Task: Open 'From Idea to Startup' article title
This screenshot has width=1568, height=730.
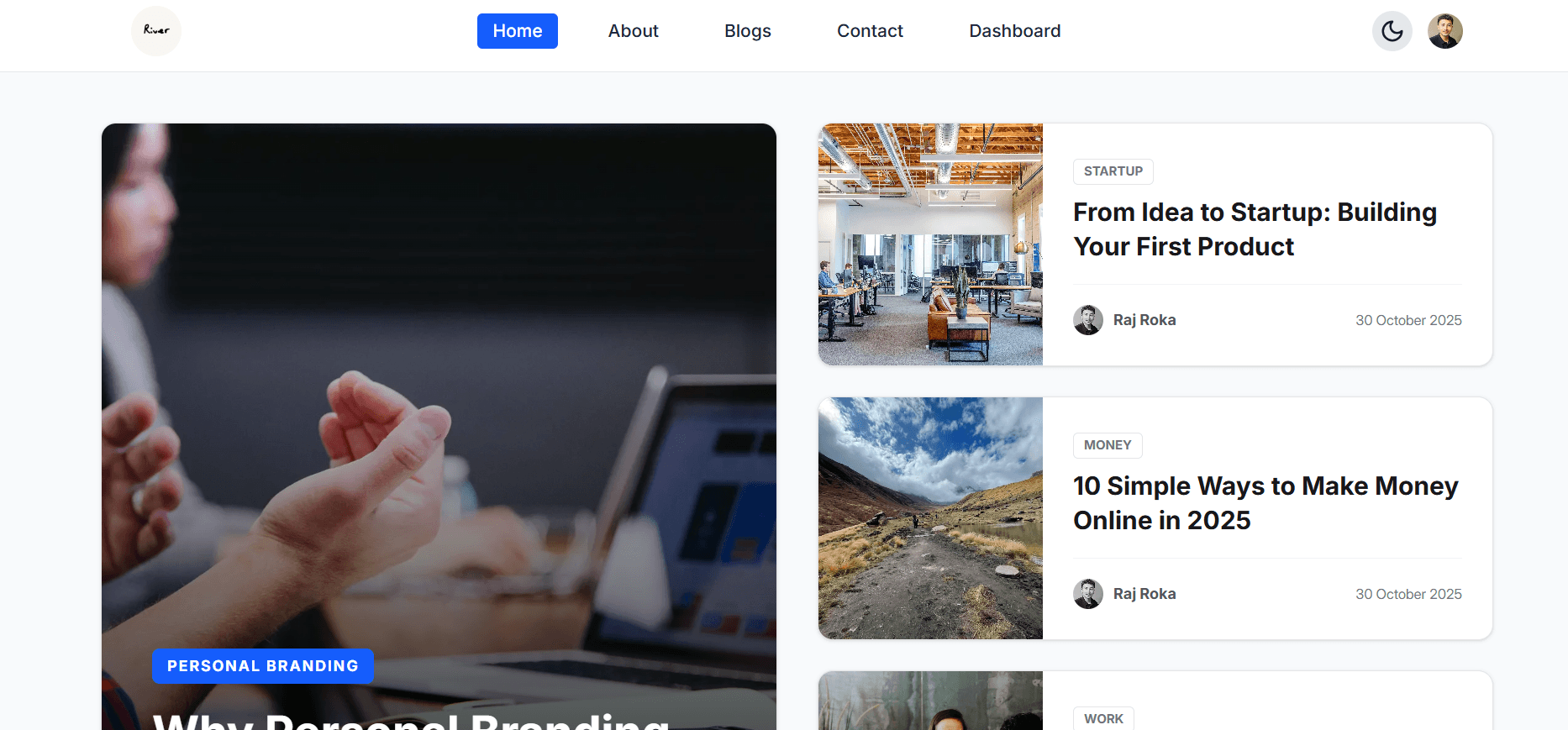Action: [x=1255, y=229]
